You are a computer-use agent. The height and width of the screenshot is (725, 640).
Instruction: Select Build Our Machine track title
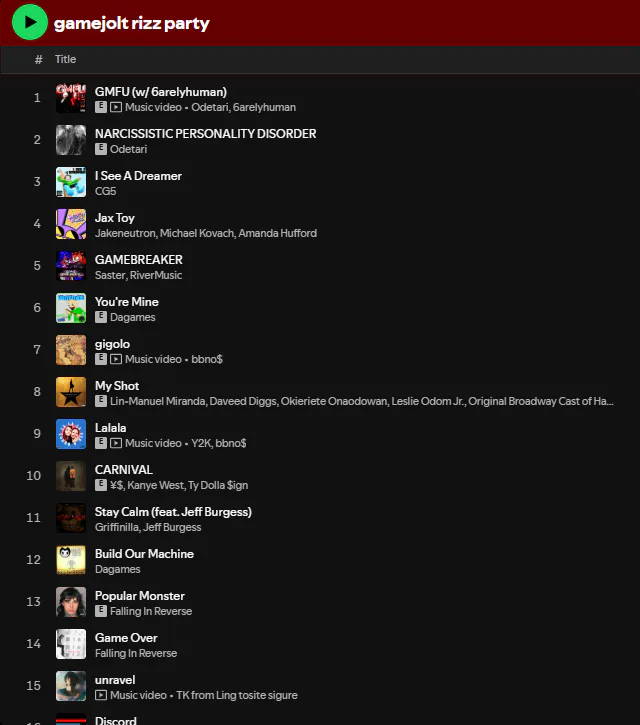pyautogui.click(x=144, y=554)
